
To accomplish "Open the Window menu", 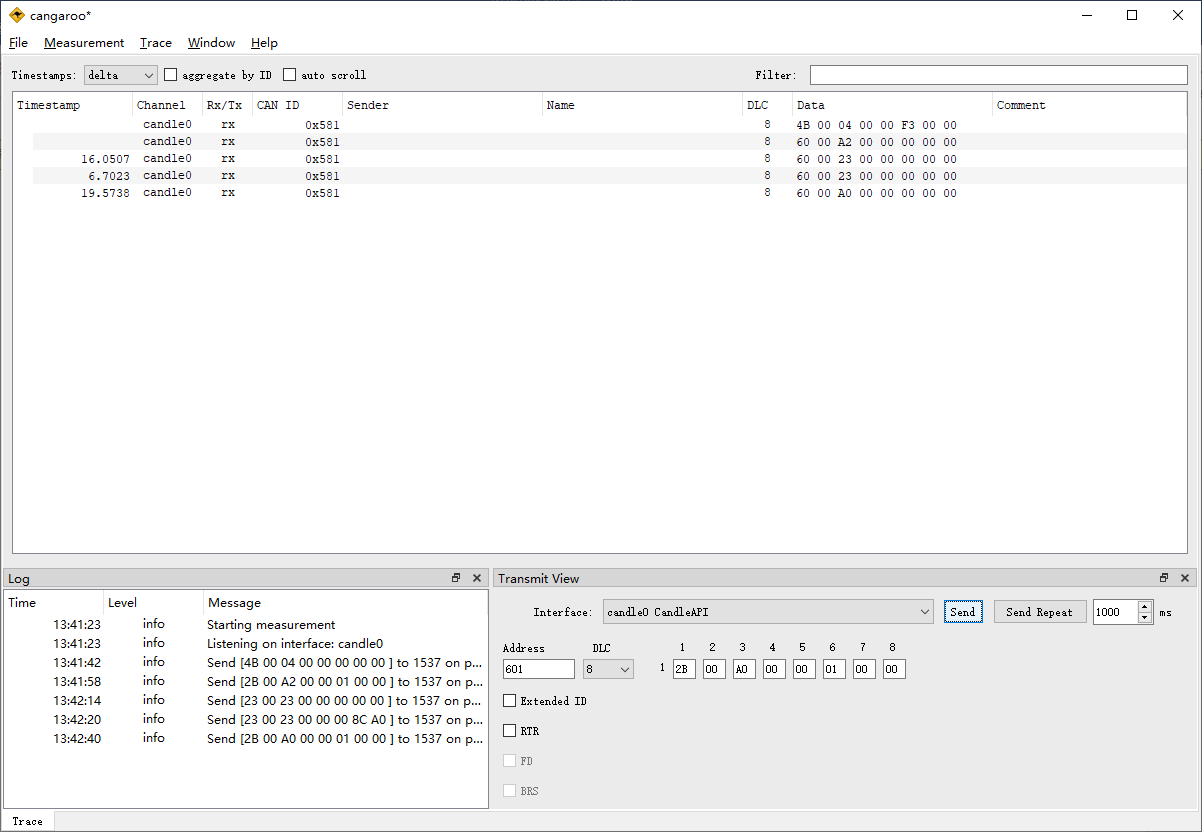I will 211,43.
